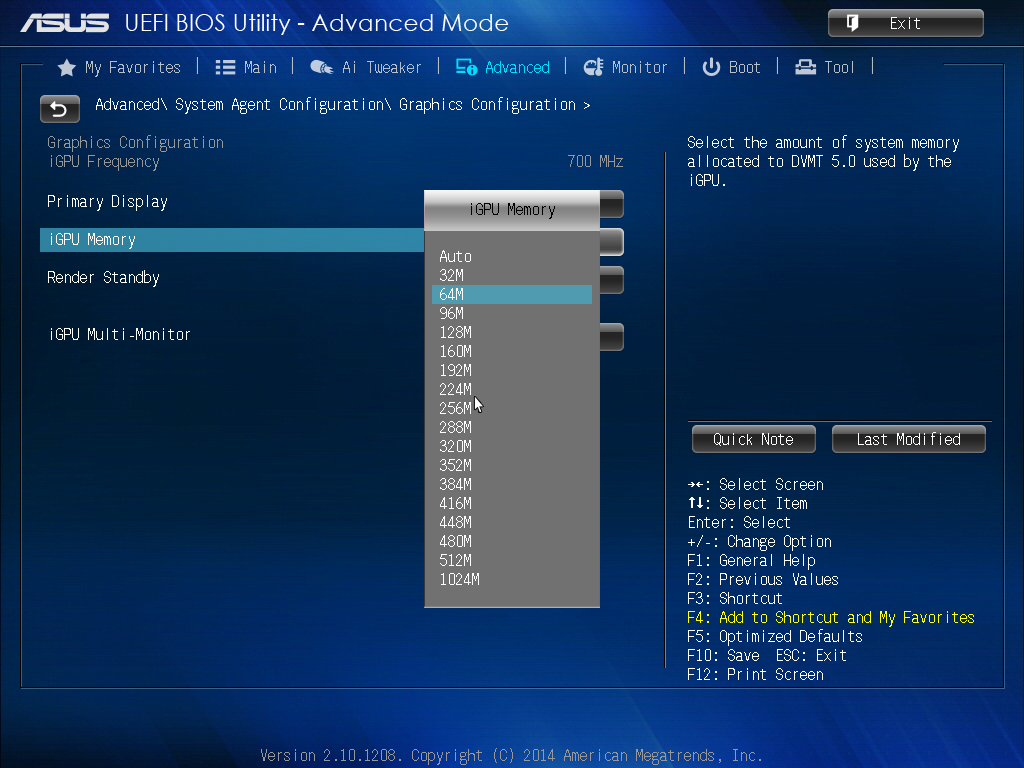Open the Ai Tweaker tab

click(366, 67)
